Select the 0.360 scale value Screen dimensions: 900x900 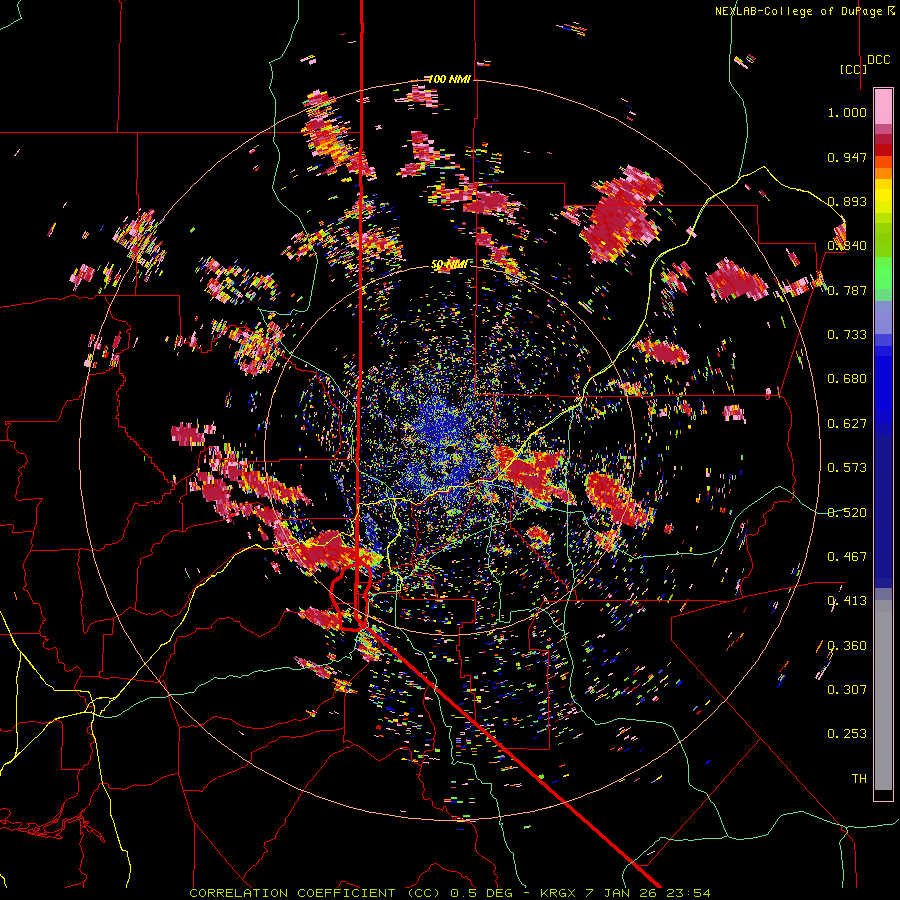coord(847,646)
